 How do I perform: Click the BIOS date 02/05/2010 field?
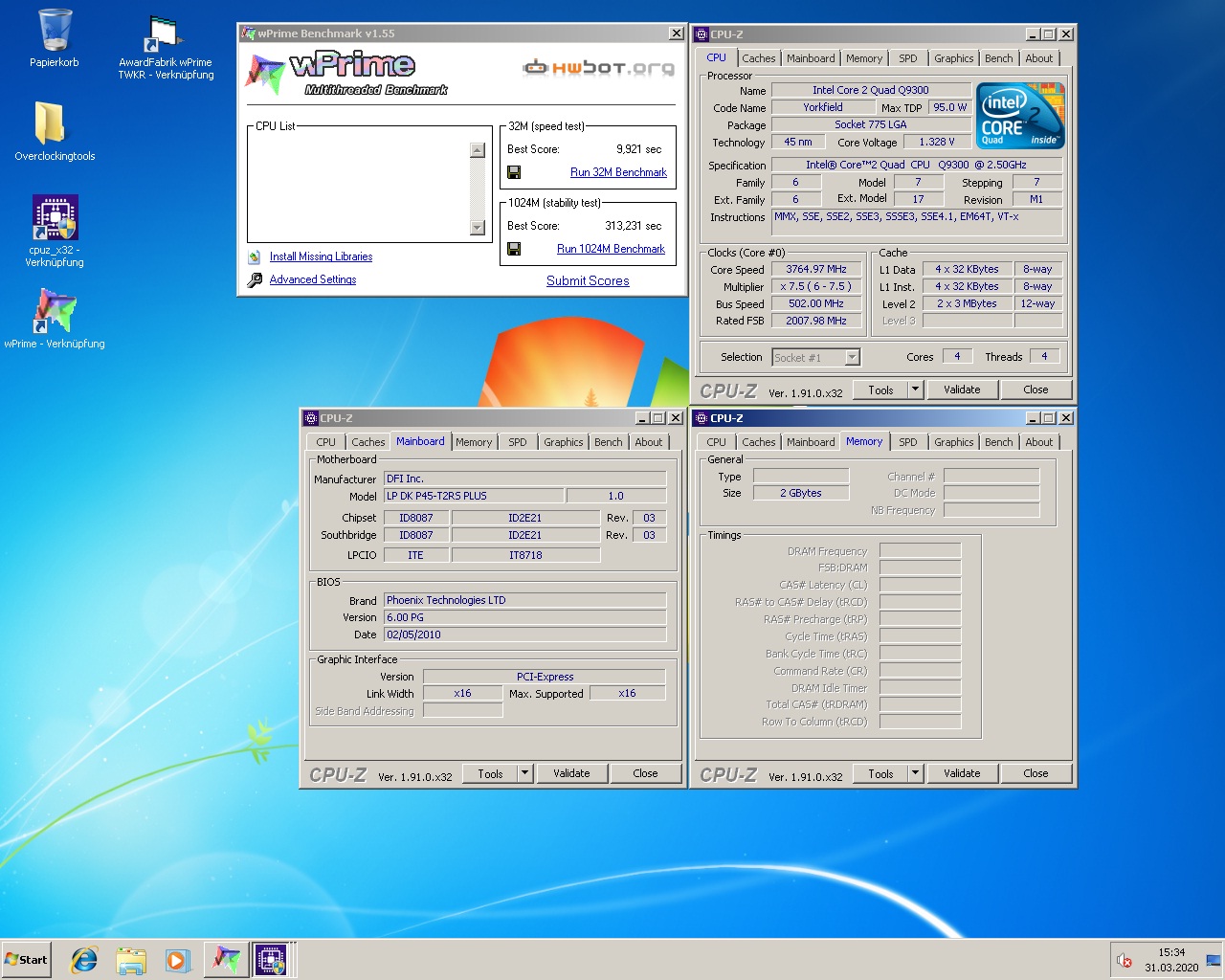pyautogui.click(x=524, y=635)
